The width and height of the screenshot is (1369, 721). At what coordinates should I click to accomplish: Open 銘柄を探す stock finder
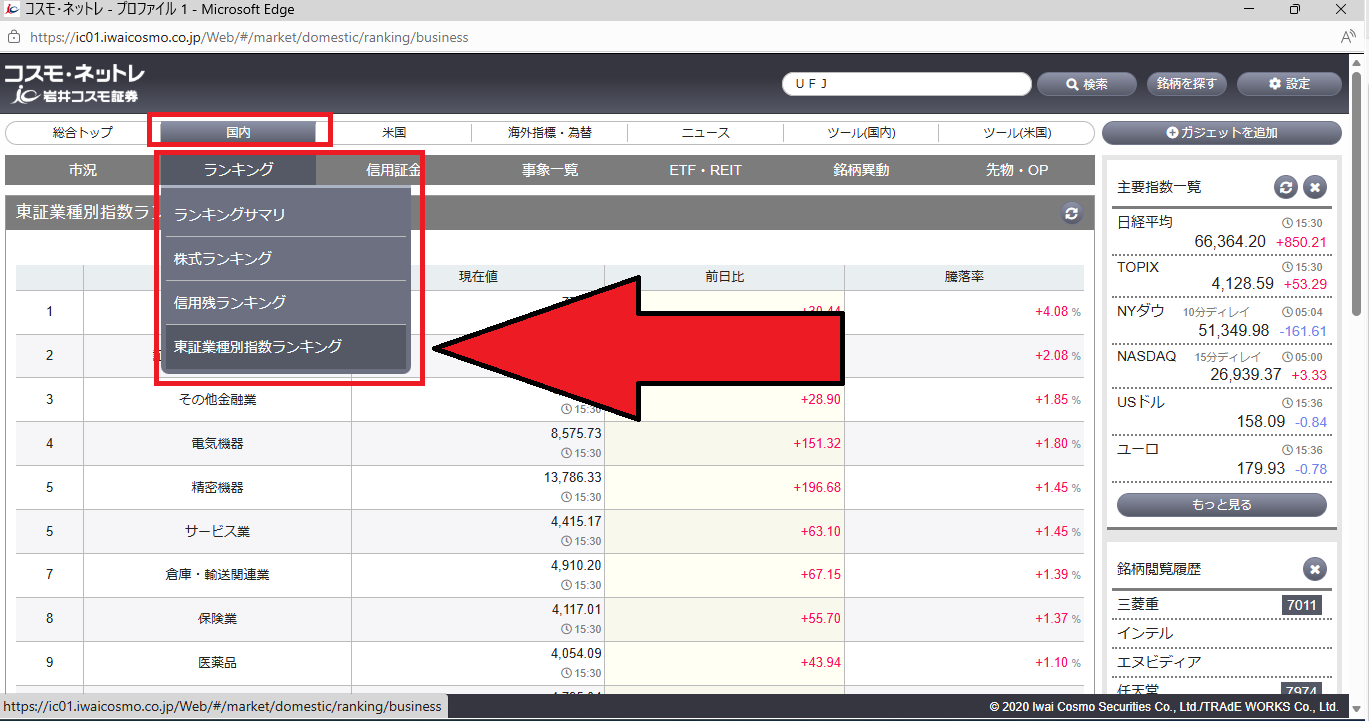coord(1187,84)
